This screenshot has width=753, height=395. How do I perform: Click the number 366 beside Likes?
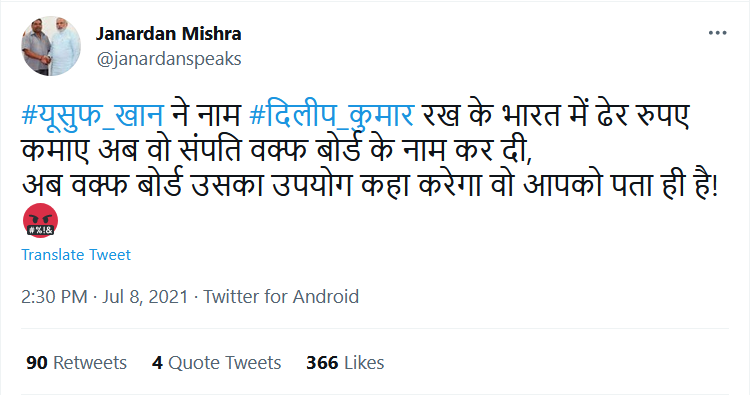322,362
